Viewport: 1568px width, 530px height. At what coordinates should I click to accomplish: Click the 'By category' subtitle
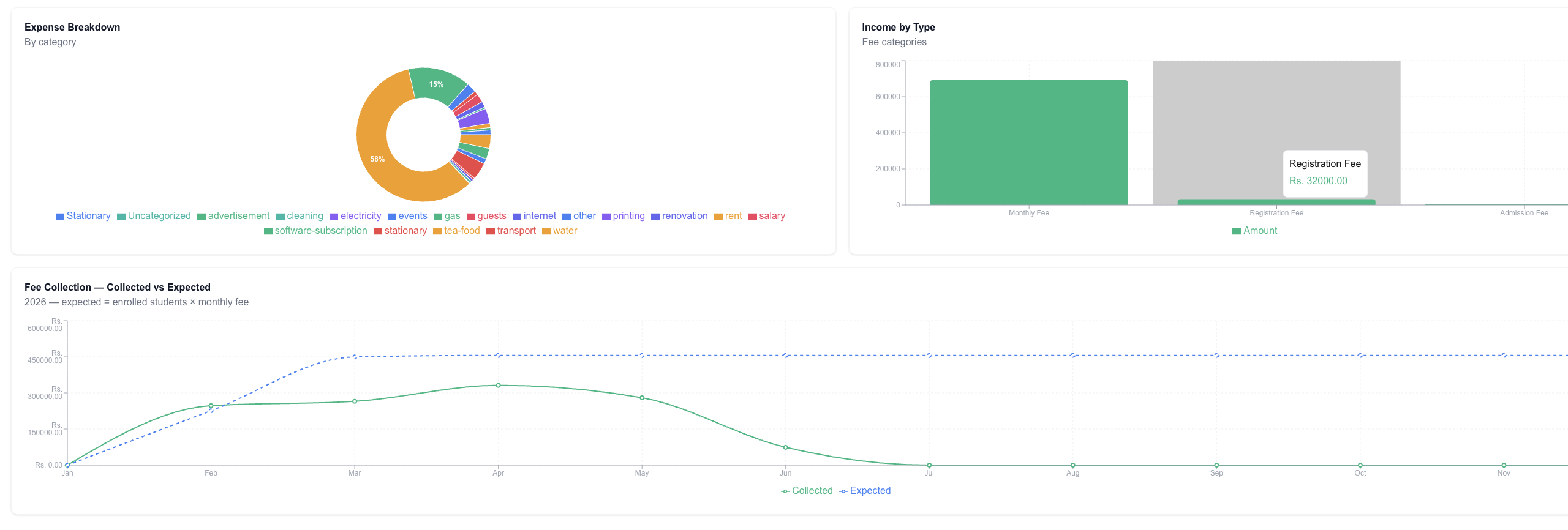[50, 42]
